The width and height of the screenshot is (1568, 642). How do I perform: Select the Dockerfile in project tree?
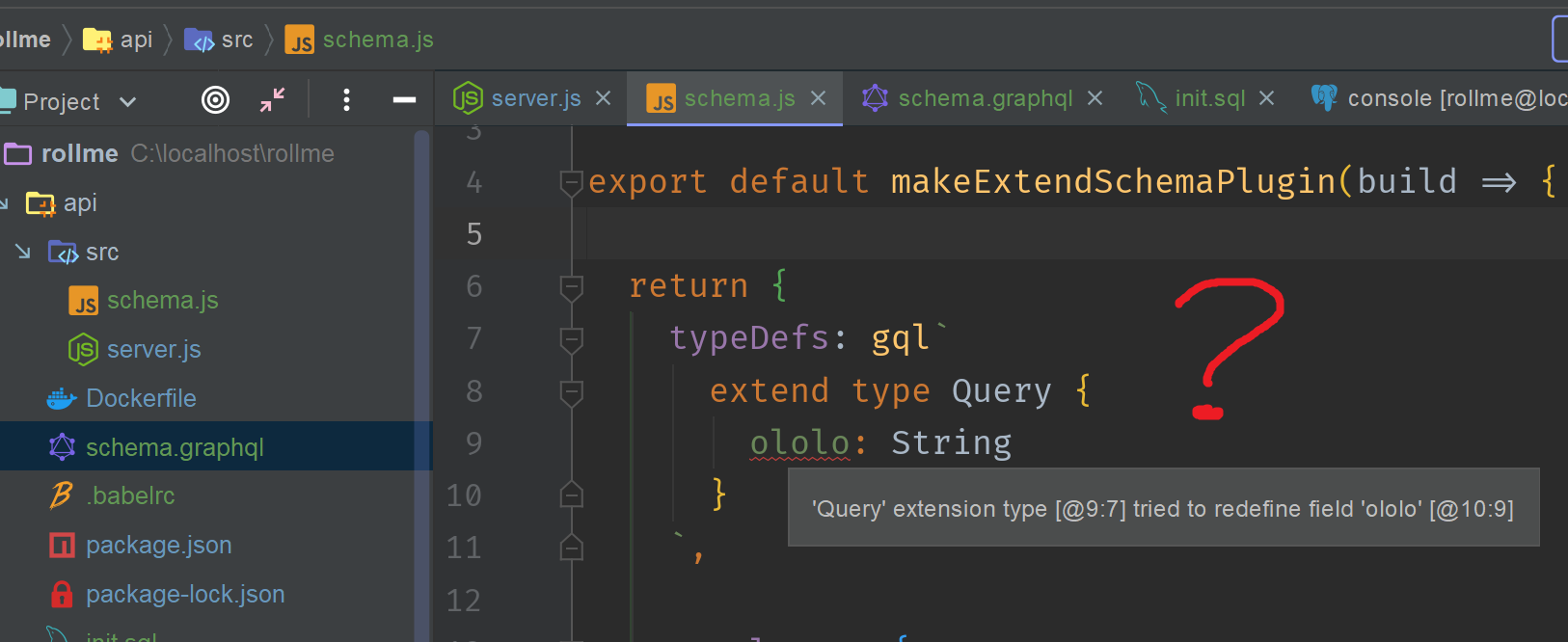coord(141,398)
